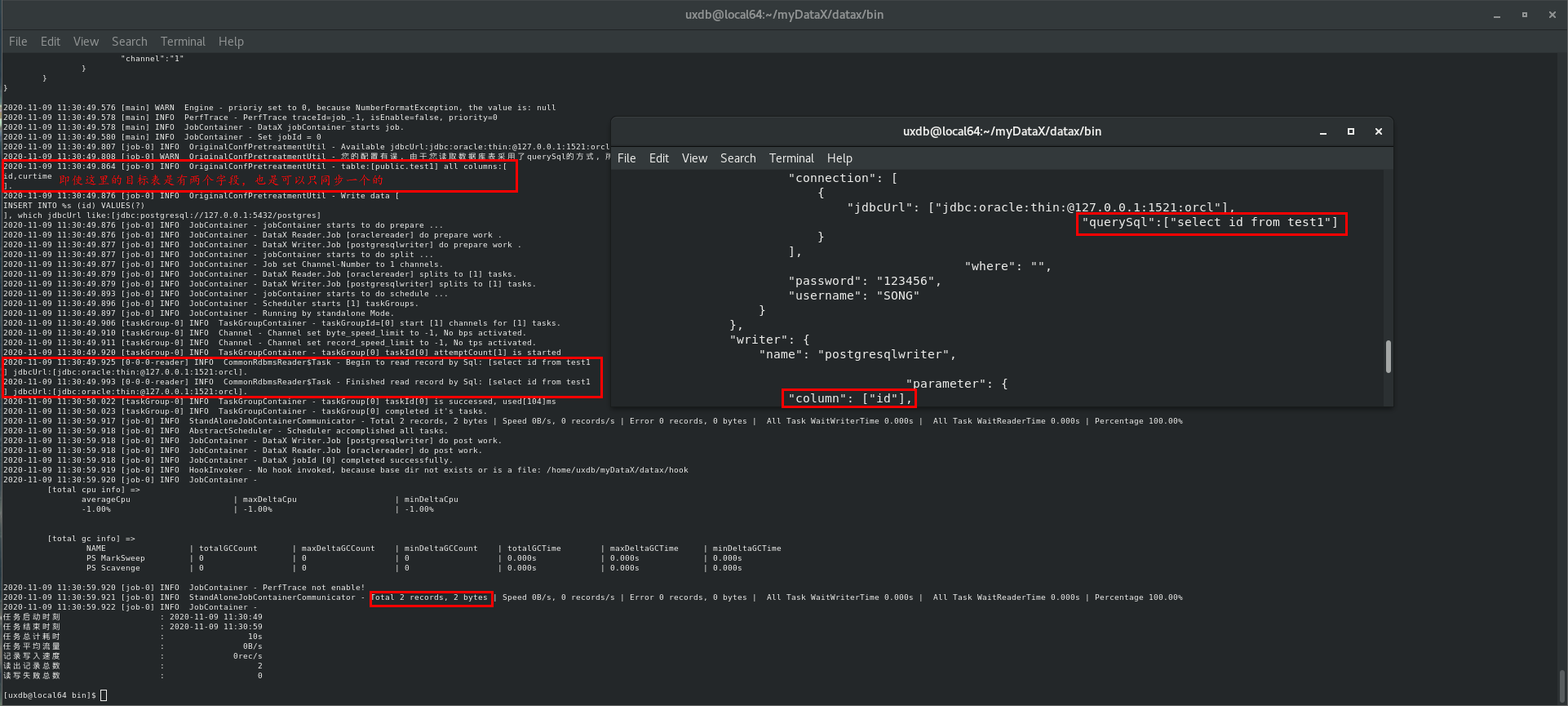The width and height of the screenshot is (1568, 706).
Task: Open Search menu in front terminal window
Action: 738,158
